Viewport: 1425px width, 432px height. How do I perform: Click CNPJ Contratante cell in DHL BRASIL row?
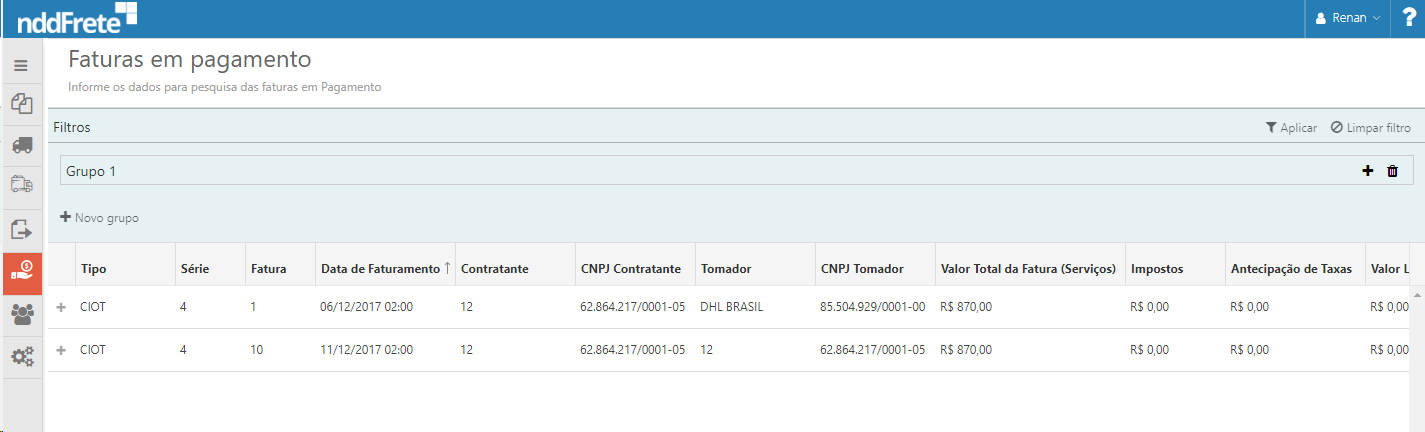633,307
